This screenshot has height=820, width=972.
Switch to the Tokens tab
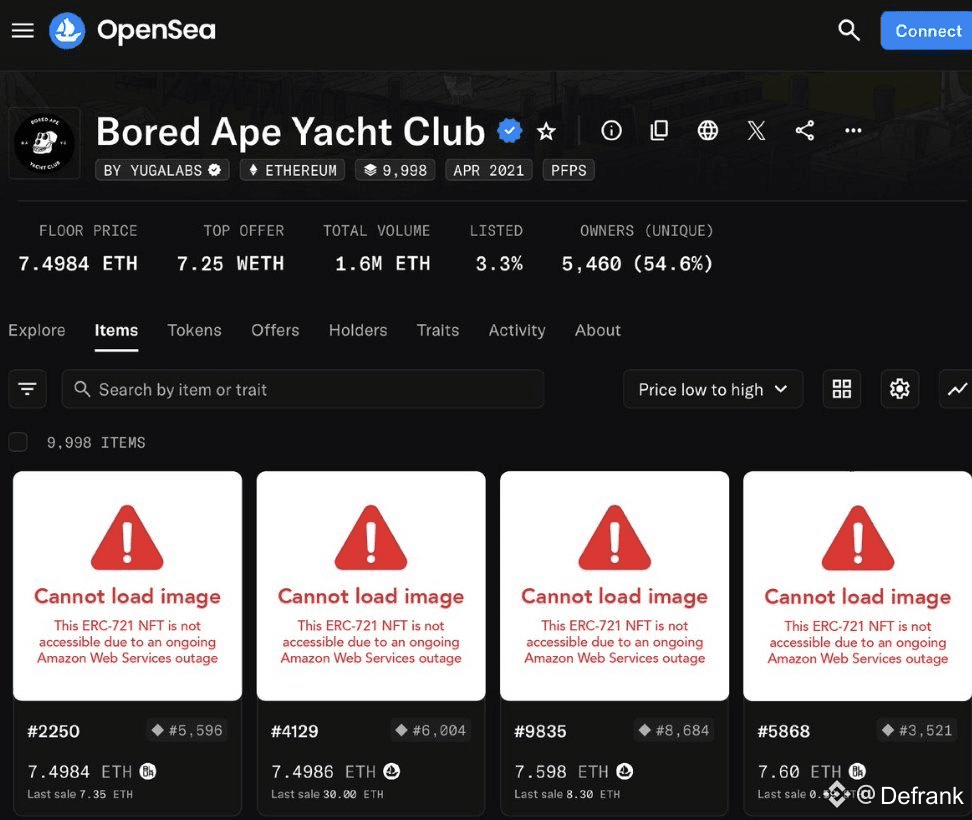[x=194, y=330]
